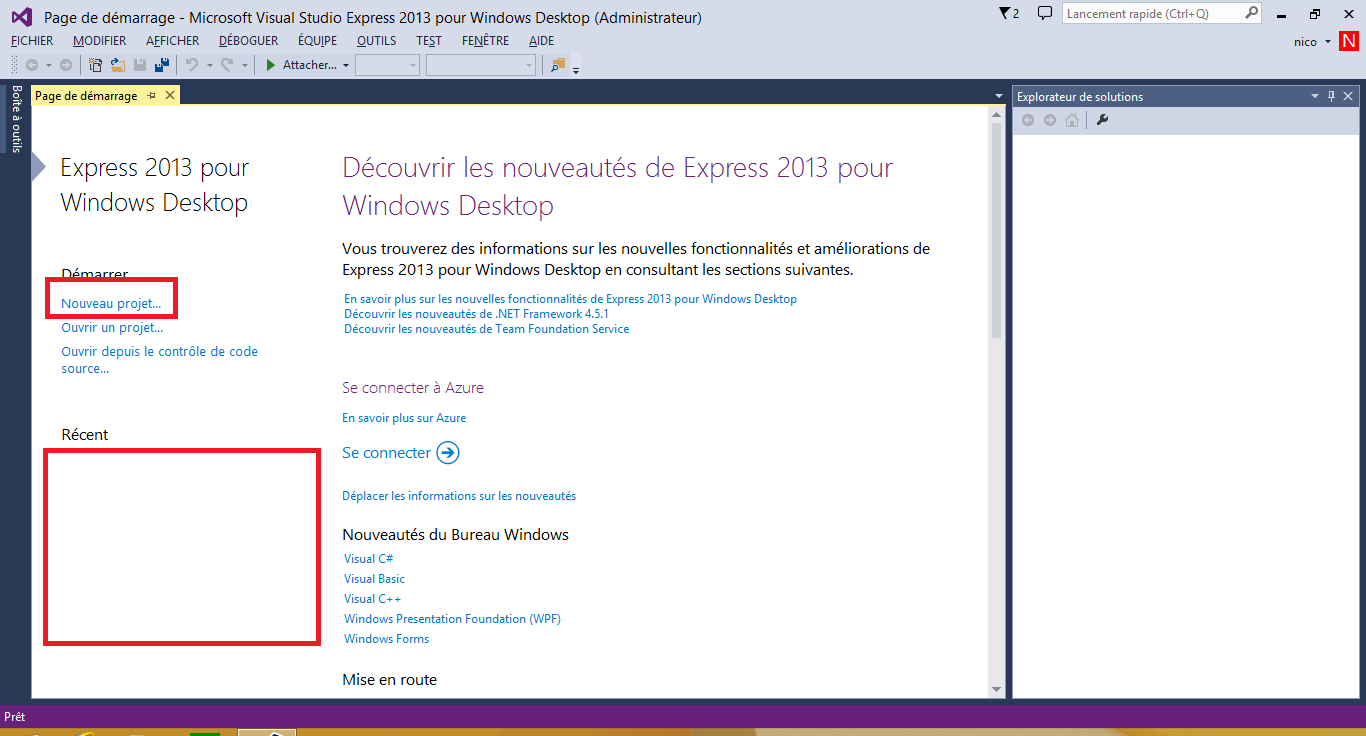Click the Se connecter arrow circle icon

[448, 453]
